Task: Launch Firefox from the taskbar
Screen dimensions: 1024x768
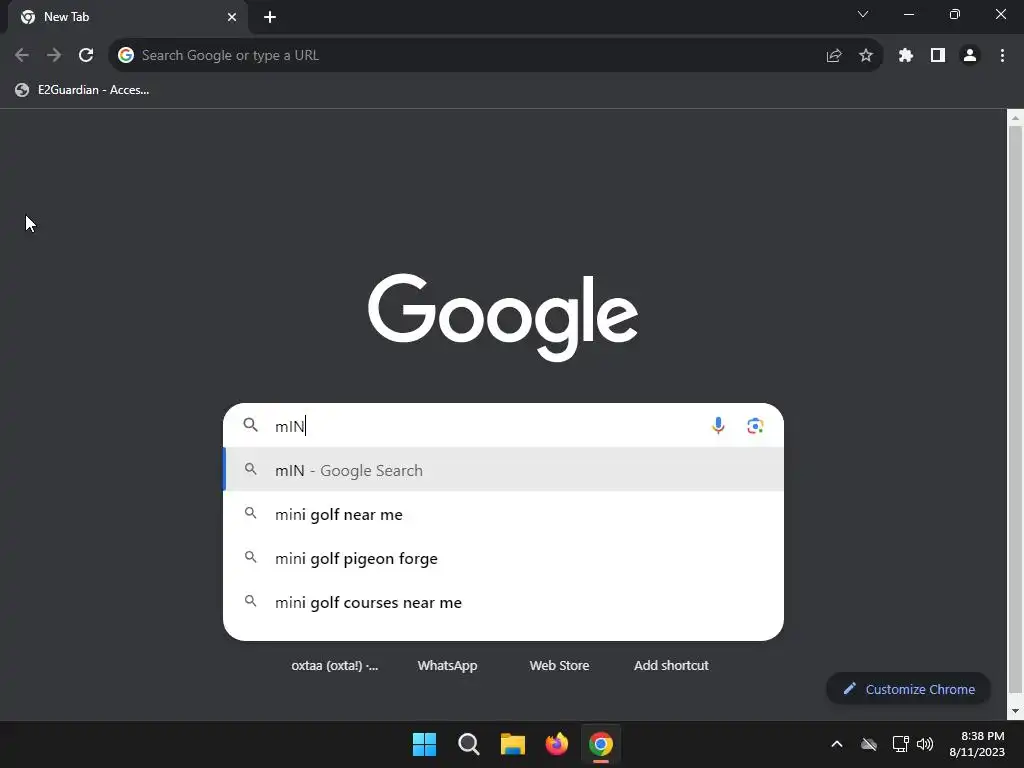Action: click(x=556, y=744)
